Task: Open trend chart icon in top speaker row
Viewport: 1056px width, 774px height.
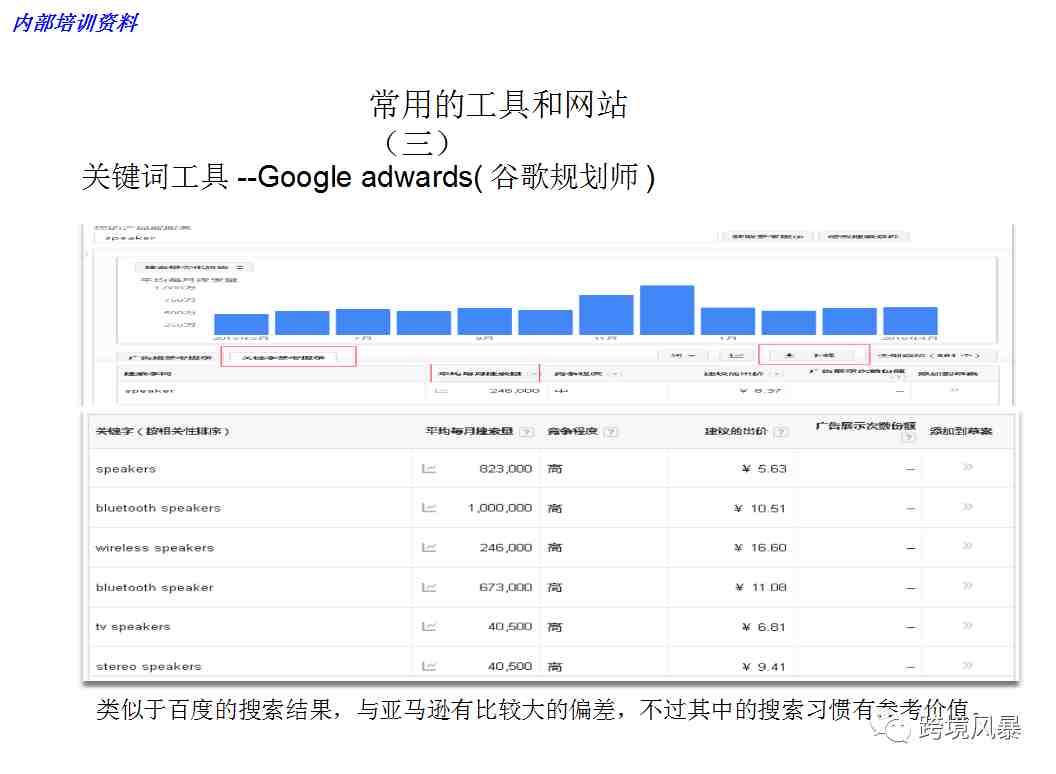Action: point(441,390)
